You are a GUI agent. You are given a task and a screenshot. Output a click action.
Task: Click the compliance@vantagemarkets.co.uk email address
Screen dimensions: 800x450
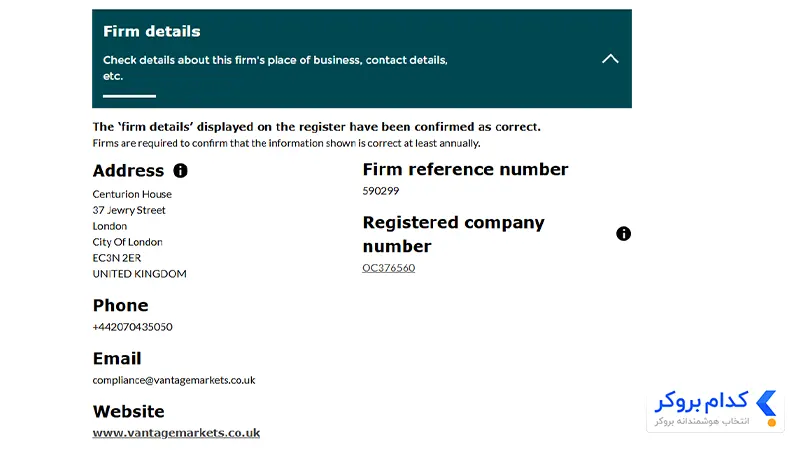173,380
